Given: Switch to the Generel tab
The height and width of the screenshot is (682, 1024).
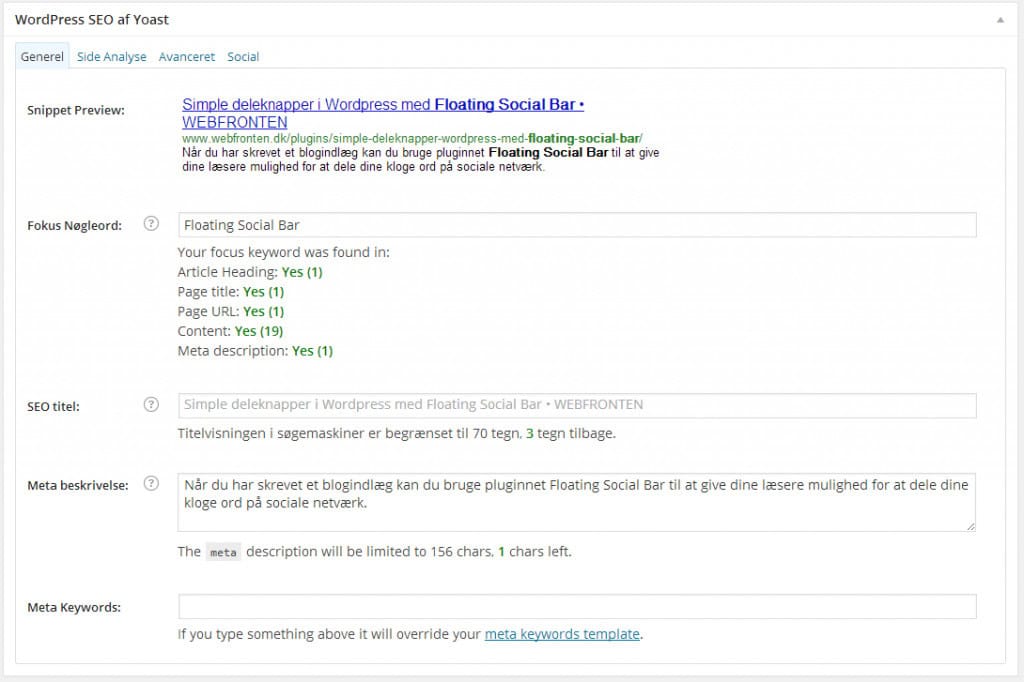Looking at the screenshot, I should point(42,57).
